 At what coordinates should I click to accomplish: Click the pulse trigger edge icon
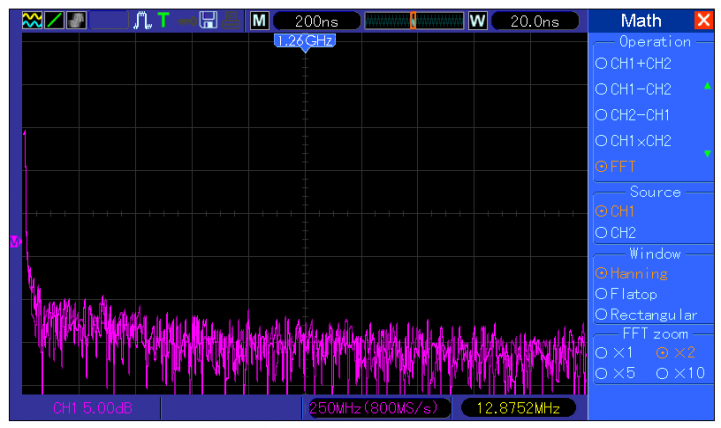[x=141, y=20]
